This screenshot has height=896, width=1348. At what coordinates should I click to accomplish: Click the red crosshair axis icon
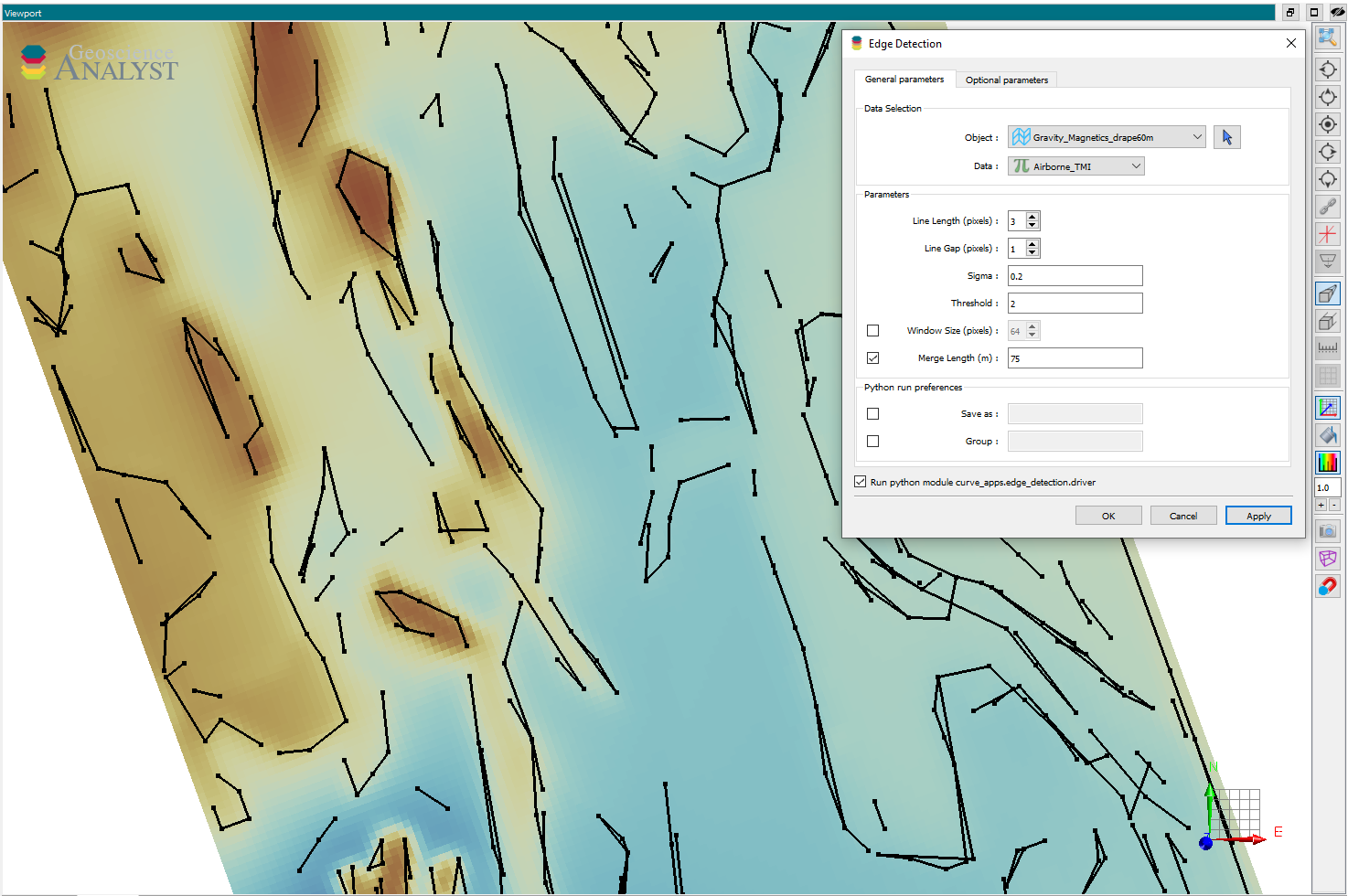1328,234
